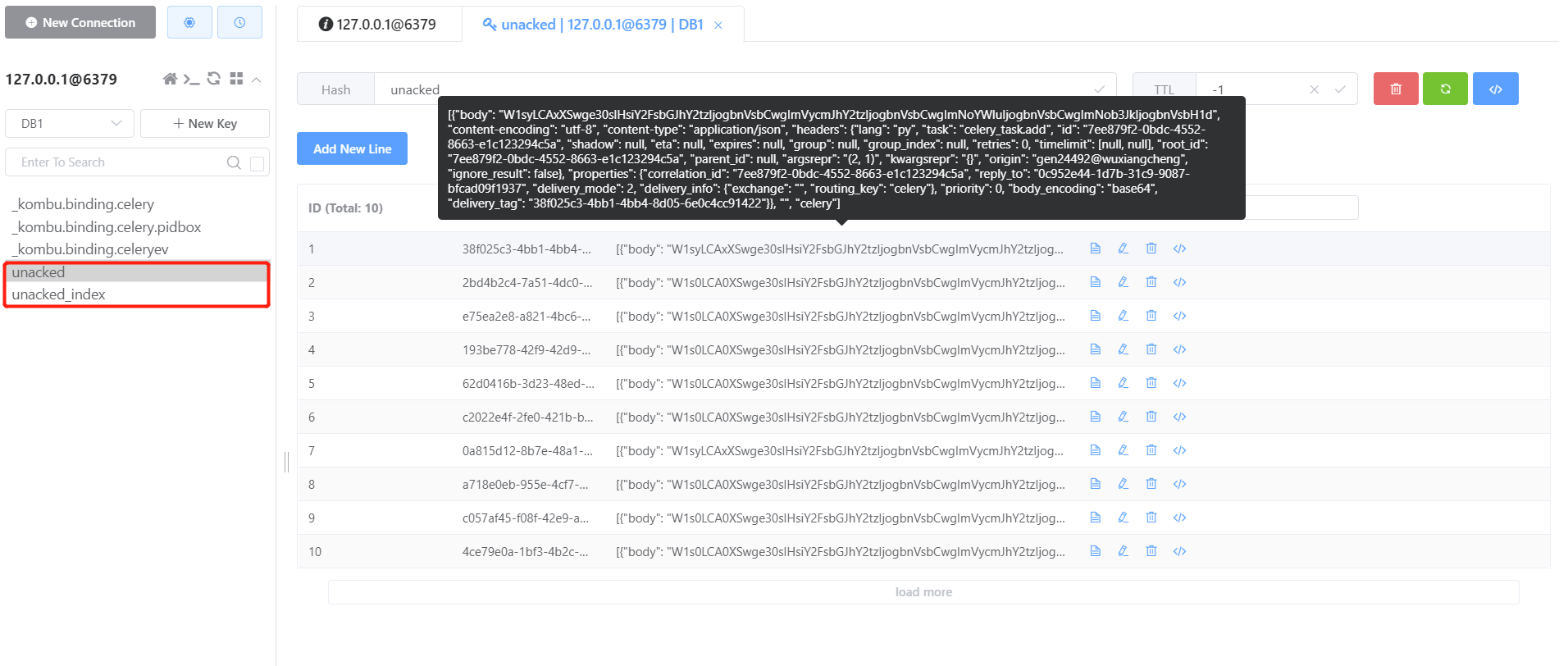The image size is (1568, 666).
Task: Show command code for row 5 62d0416b
Action: tap(1180, 383)
